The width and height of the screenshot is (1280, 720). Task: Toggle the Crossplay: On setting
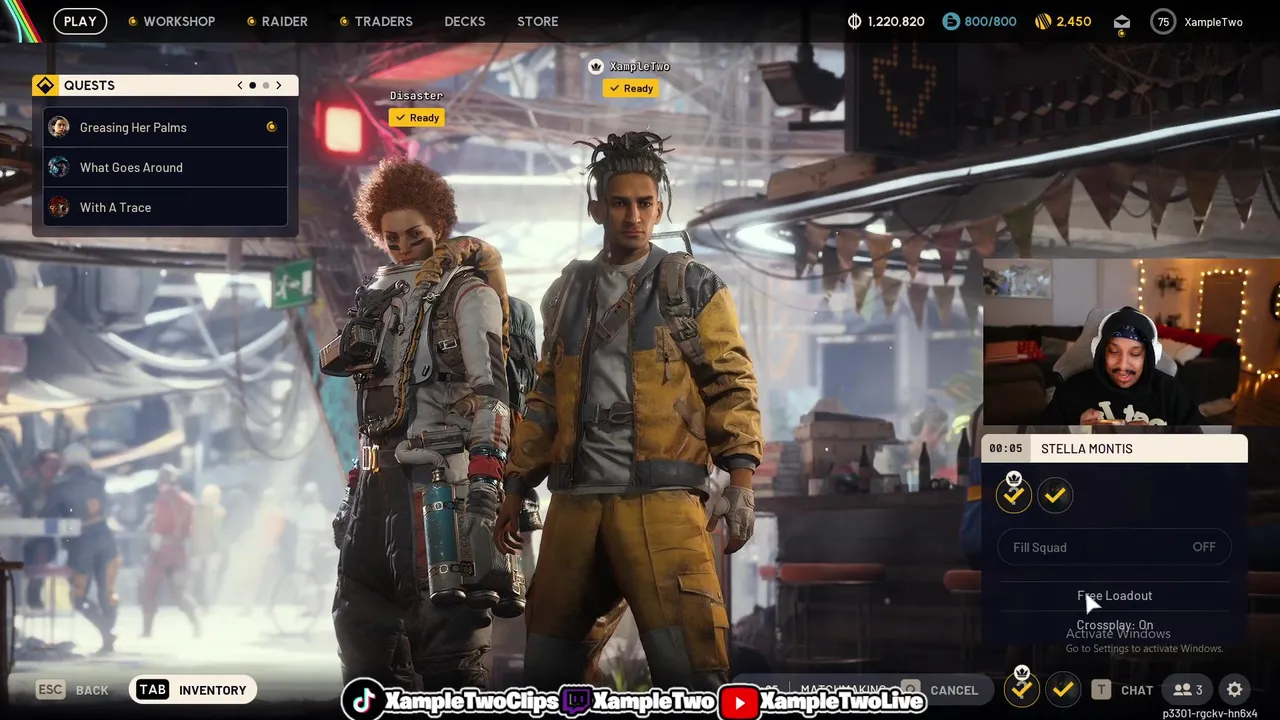pos(1114,625)
